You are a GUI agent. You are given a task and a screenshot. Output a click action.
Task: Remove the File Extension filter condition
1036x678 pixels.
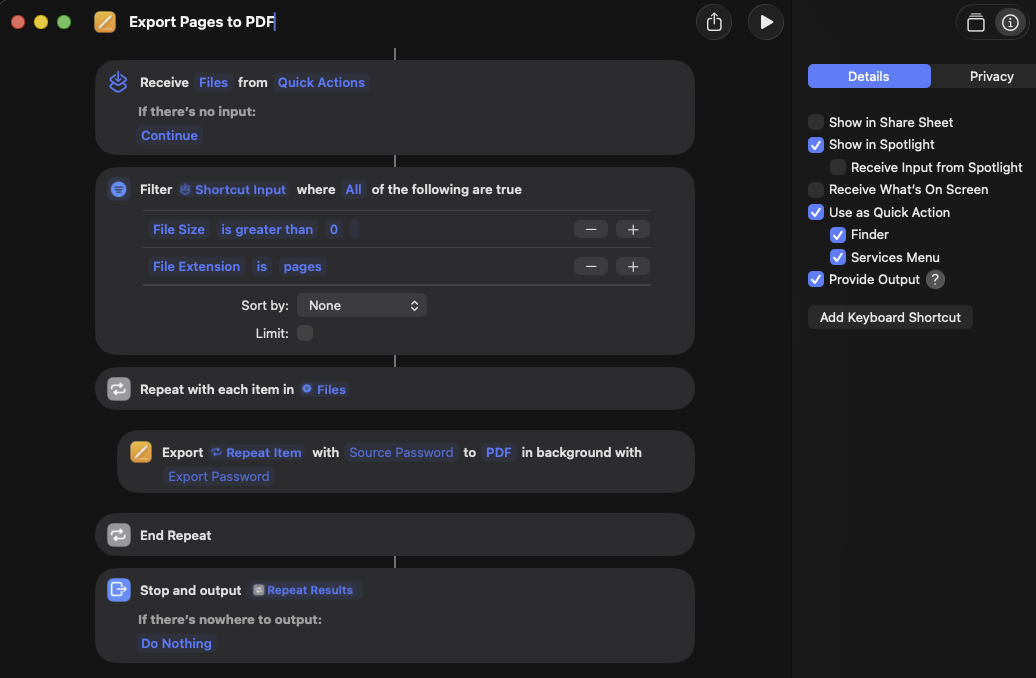coord(591,266)
